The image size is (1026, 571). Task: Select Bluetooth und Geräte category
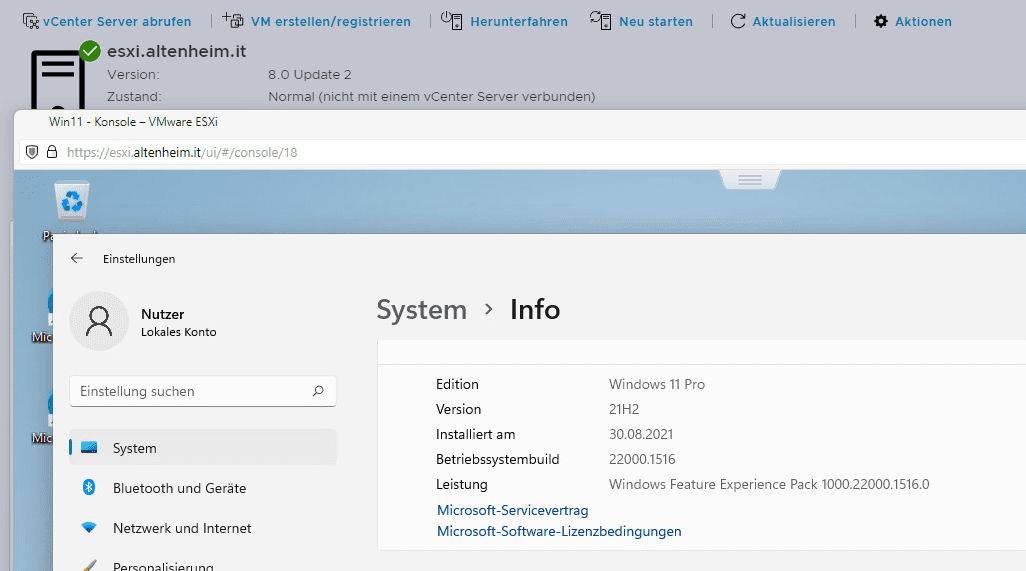[x=203, y=488]
